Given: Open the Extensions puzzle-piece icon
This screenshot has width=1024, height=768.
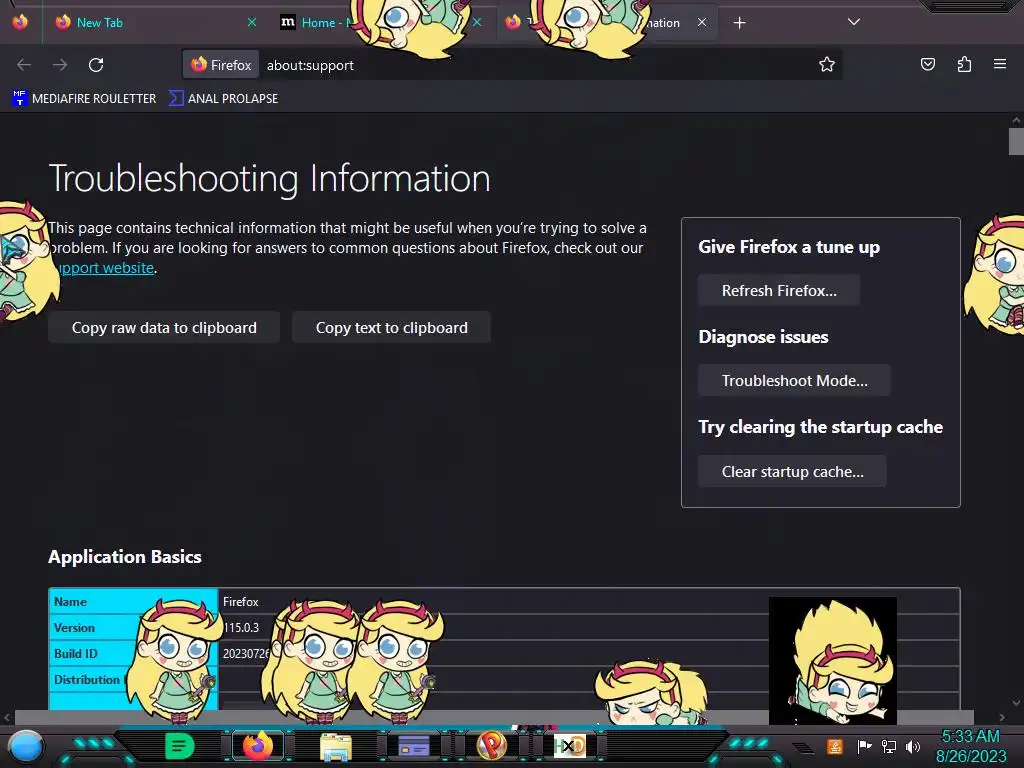Looking at the screenshot, I should click(x=964, y=64).
